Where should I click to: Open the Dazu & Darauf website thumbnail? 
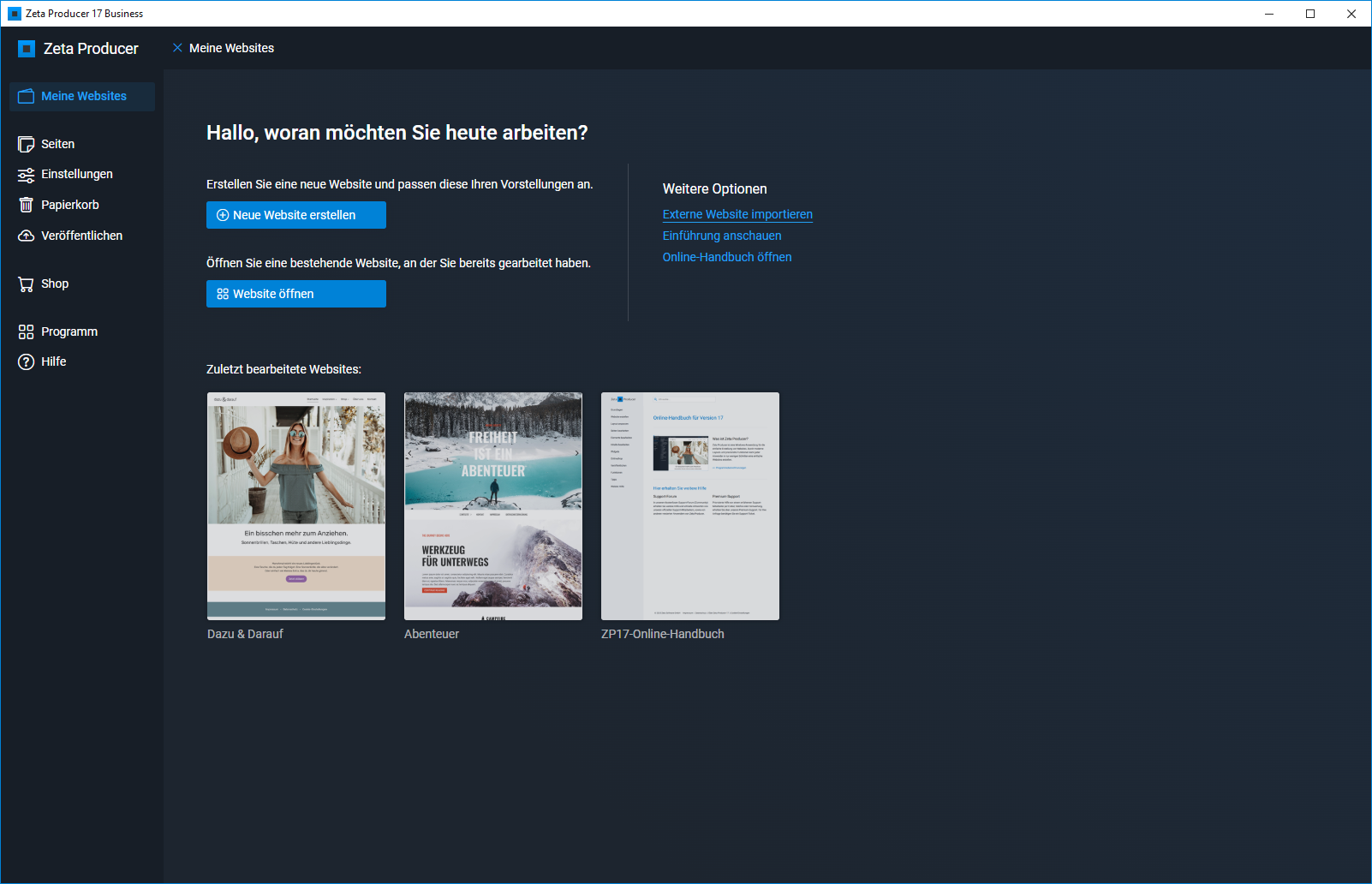(x=296, y=506)
